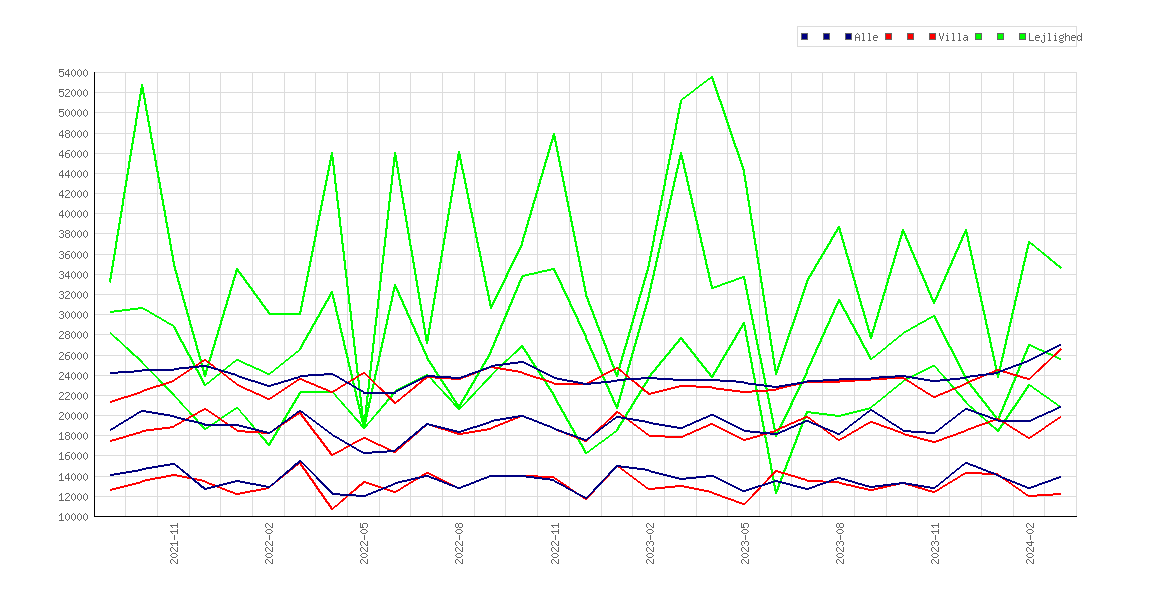Click the red swatch beside the Villa label
1170x600 pixels.
933,37
